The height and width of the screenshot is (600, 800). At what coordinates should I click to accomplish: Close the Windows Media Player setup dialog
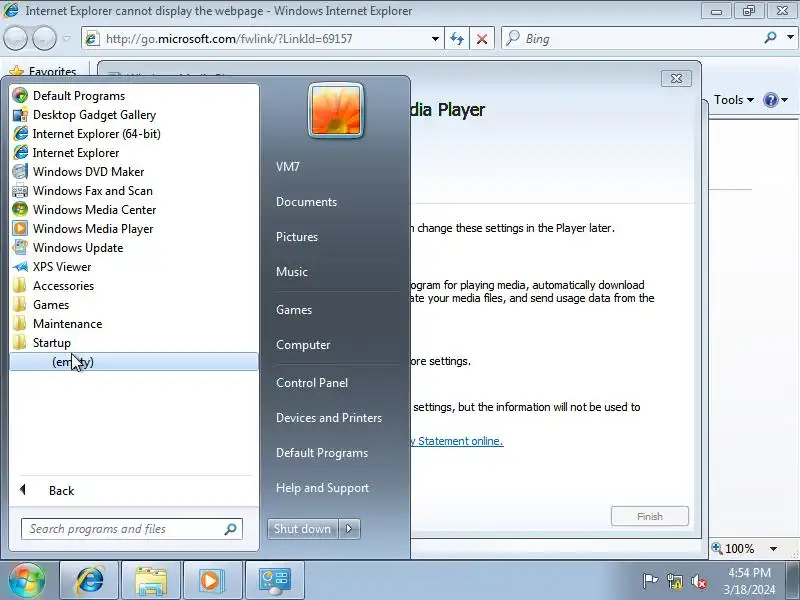click(x=677, y=79)
